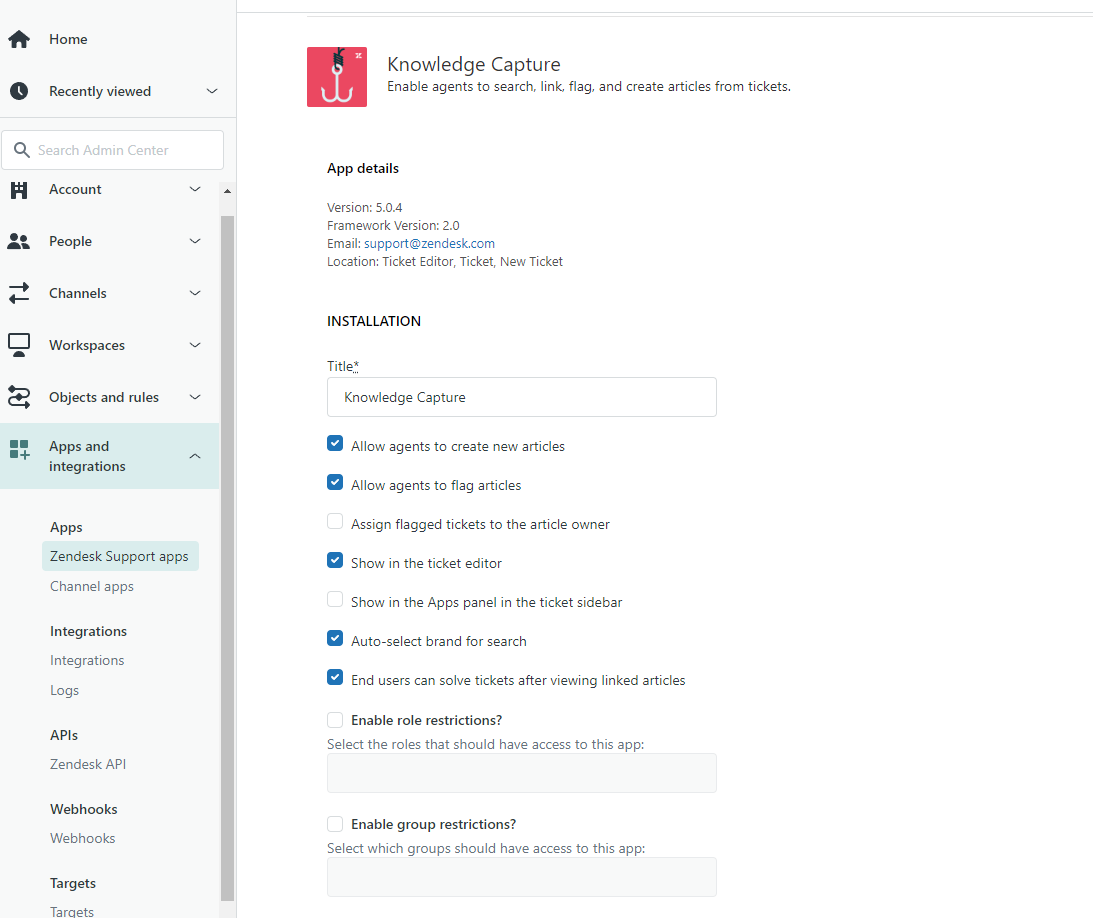This screenshot has height=918, width=1093.
Task: Uncheck Allow agents to create new articles
Action: [x=335, y=444]
